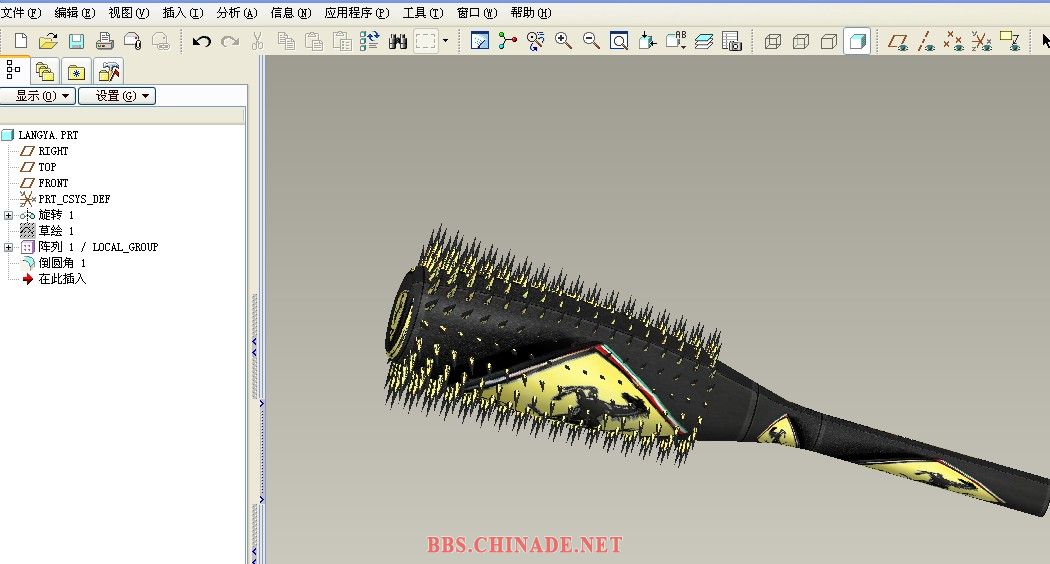
Task: Select the 倒圆角 1 feature in tree
Action: pos(62,263)
